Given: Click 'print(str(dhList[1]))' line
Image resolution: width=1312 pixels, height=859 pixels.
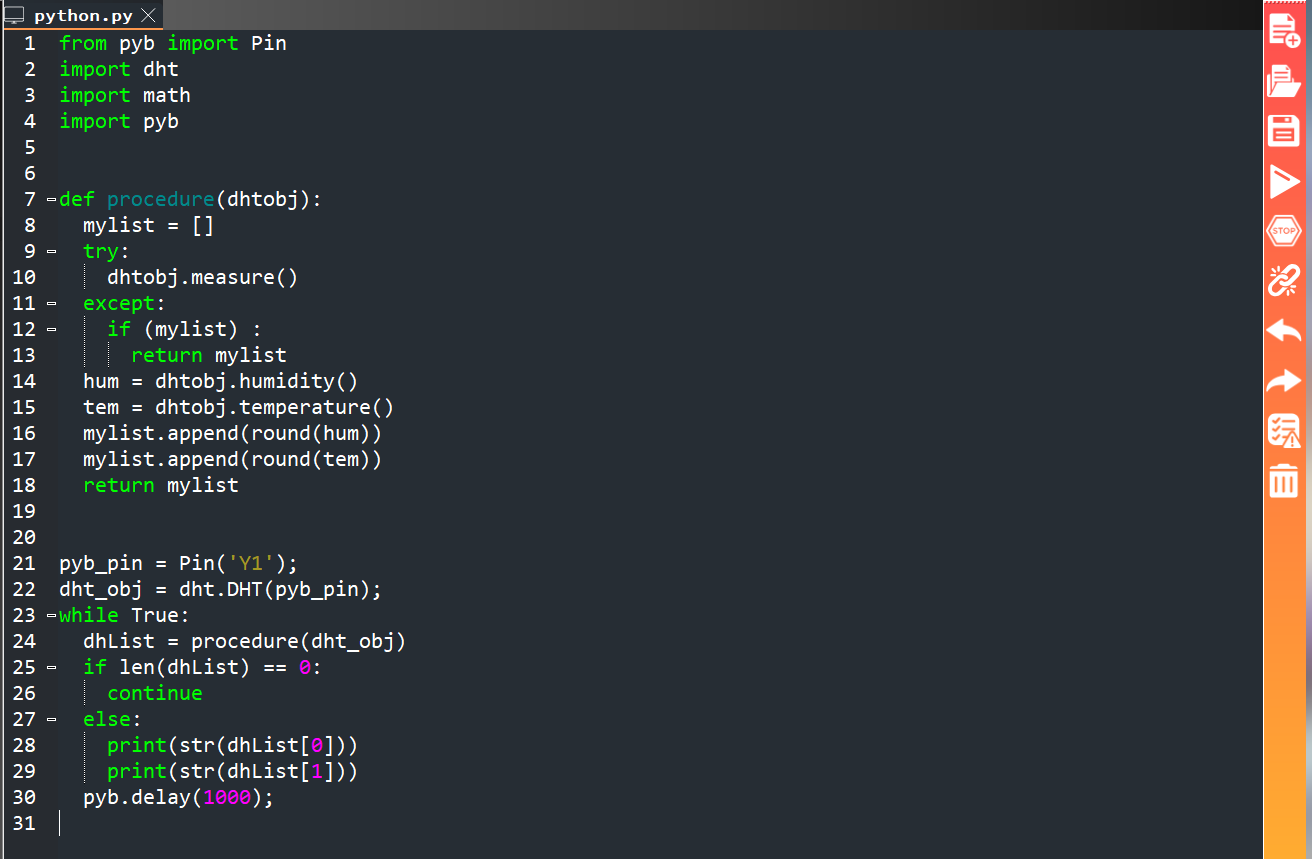Looking at the screenshot, I should click(x=233, y=771).
